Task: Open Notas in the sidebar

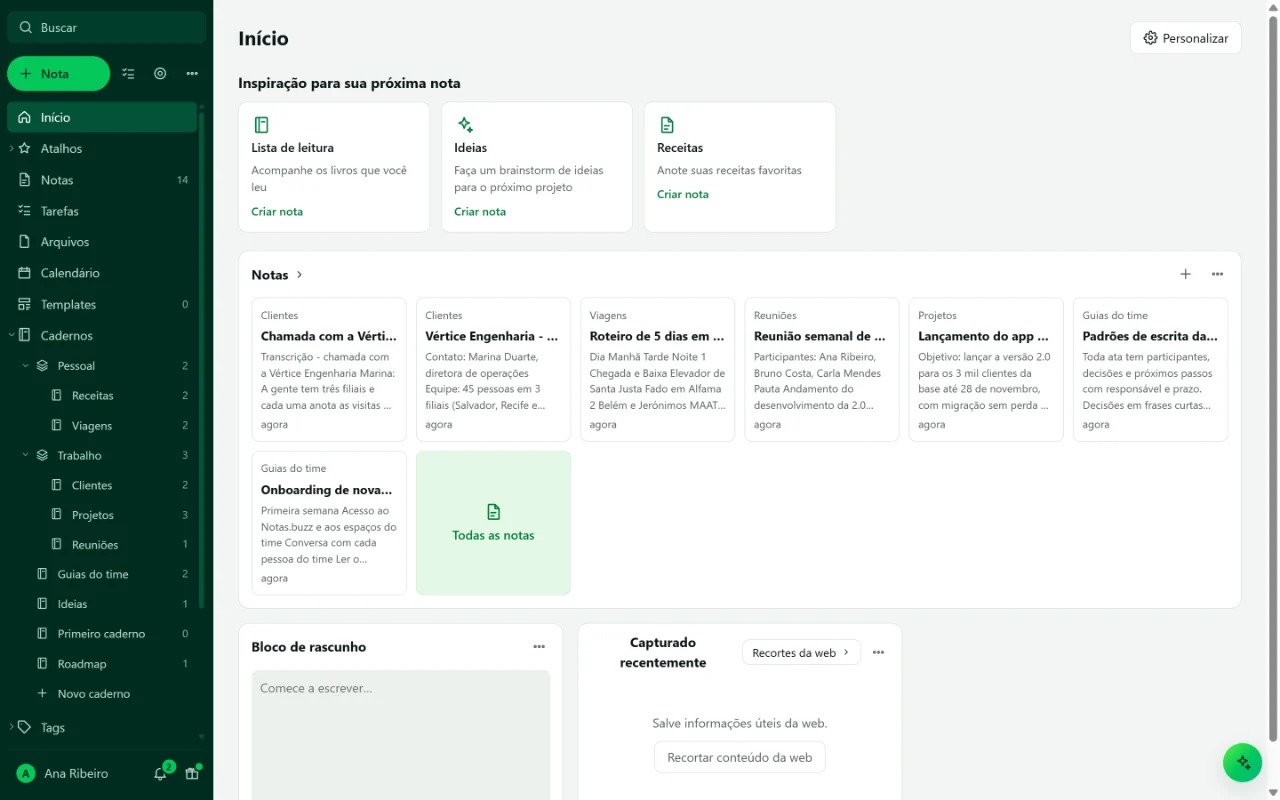Action: click(102, 180)
